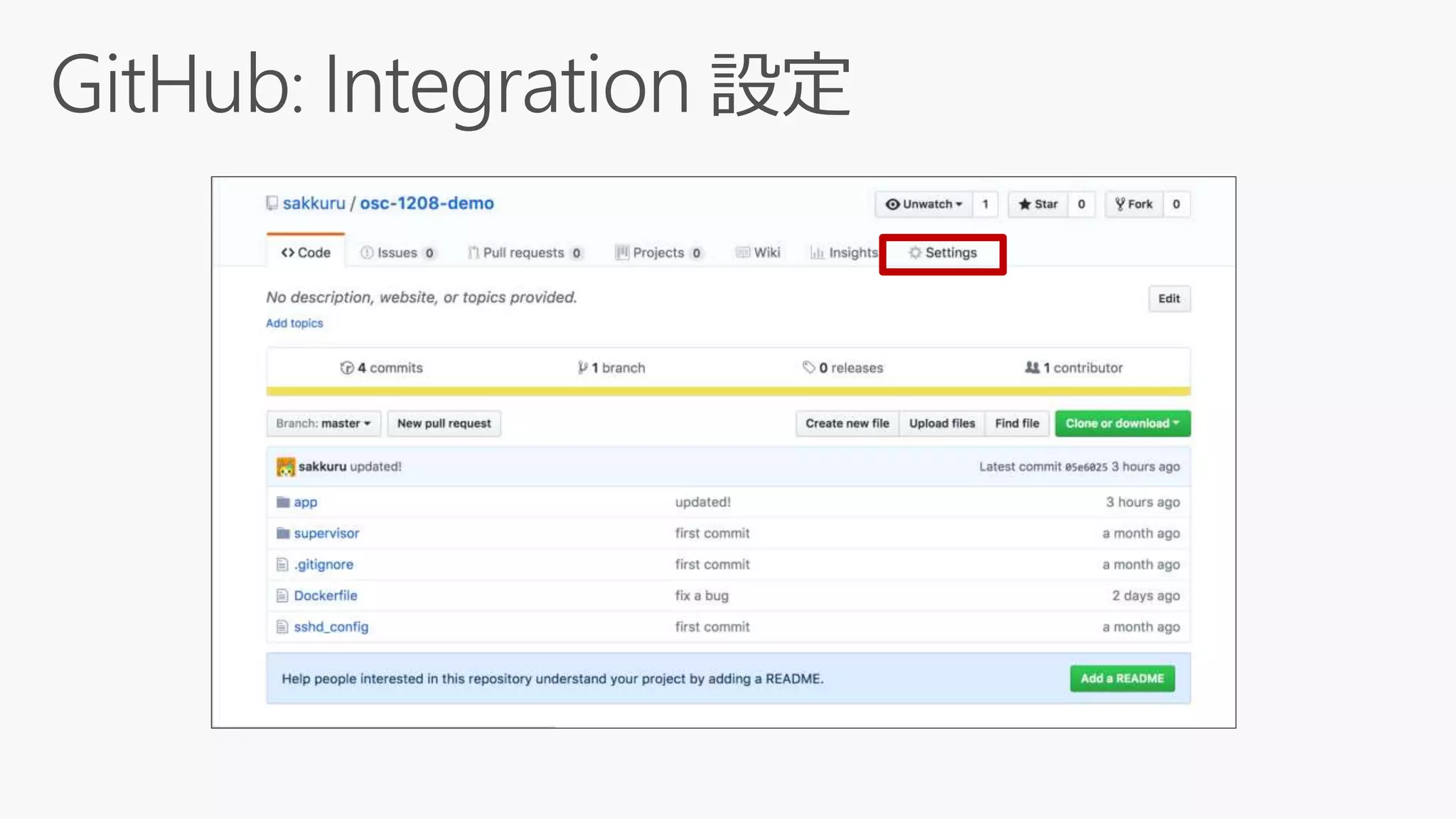The image size is (1456, 819).
Task: Click sakkuru's avatar in the commit row
Action: (286, 467)
